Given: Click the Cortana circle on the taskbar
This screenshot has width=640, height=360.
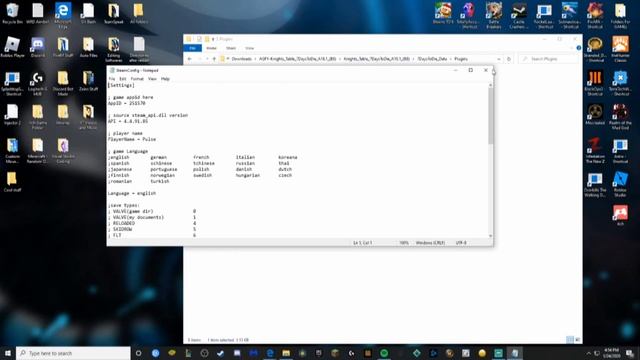Looking at the screenshot, I should 138,353.
